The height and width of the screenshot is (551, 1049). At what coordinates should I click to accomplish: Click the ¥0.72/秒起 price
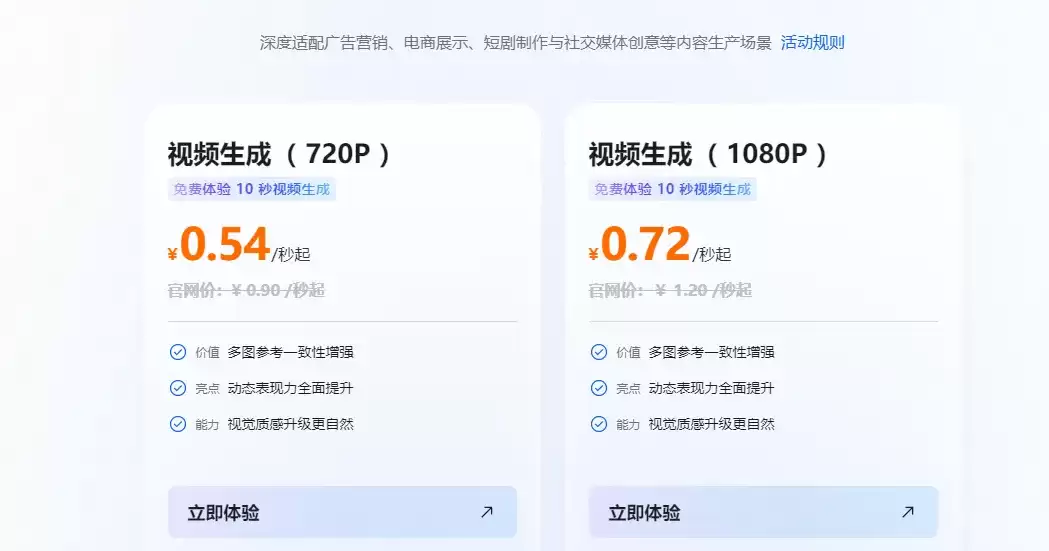coord(660,245)
